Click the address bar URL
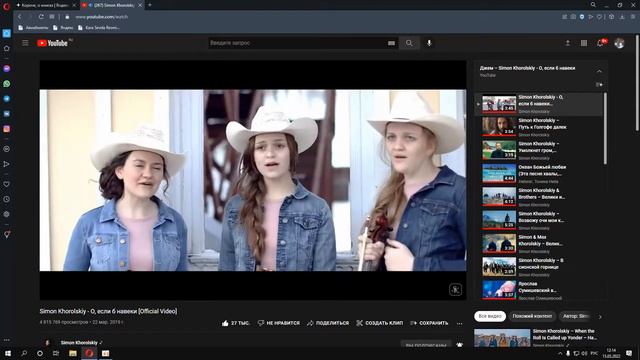The width and height of the screenshot is (640, 360). tap(101, 17)
